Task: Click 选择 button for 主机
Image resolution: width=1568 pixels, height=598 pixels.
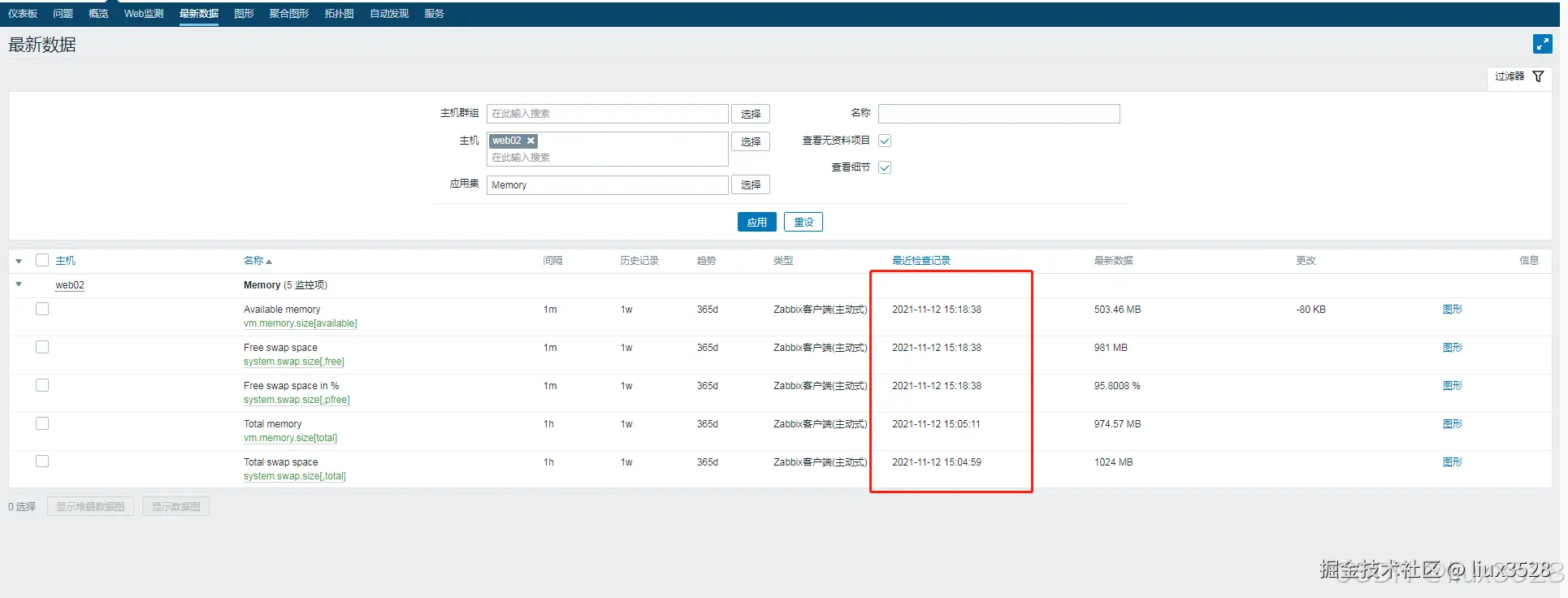Action: pyautogui.click(x=751, y=141)
